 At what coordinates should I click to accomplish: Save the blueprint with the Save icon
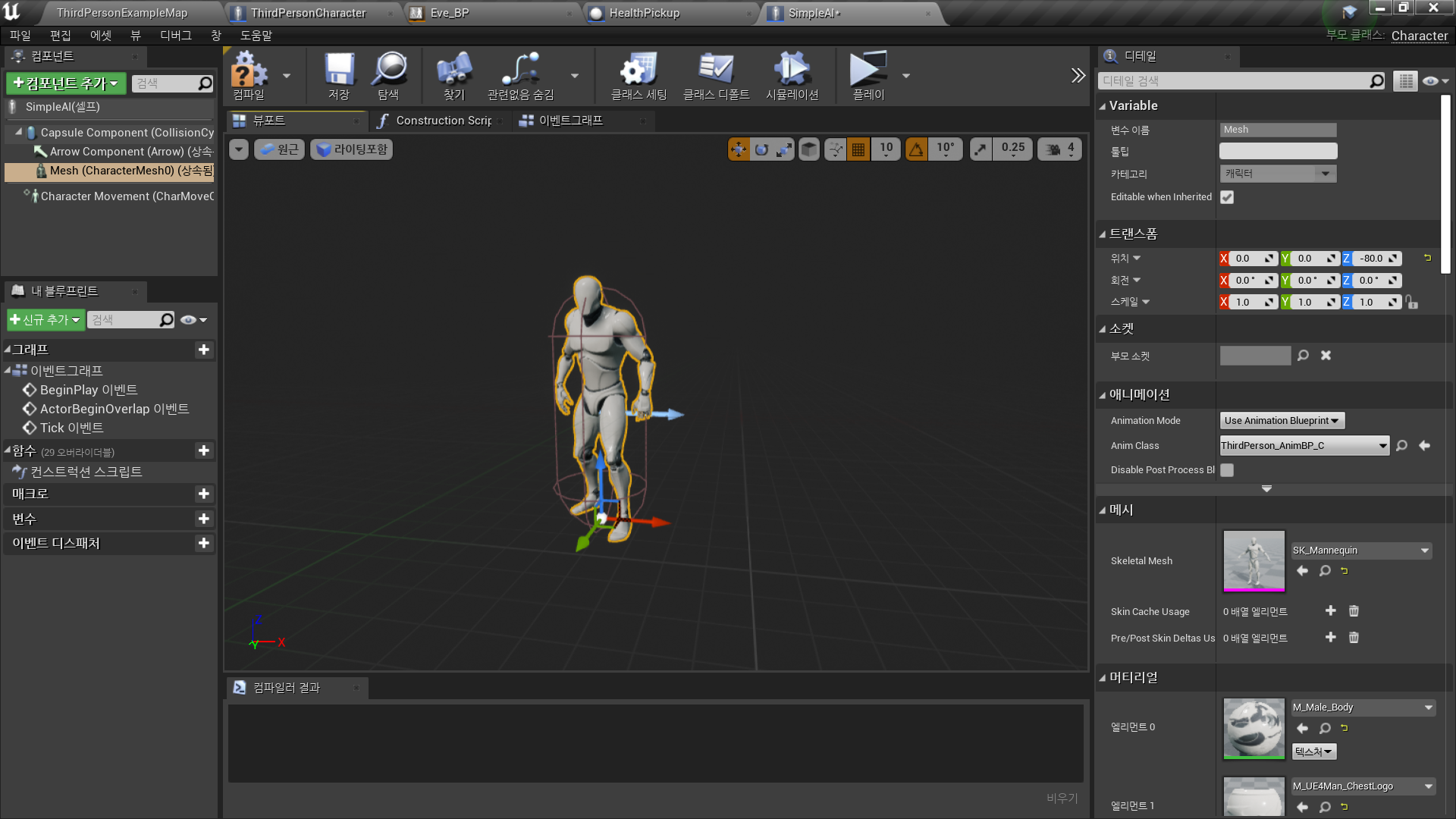click(339, 74)
